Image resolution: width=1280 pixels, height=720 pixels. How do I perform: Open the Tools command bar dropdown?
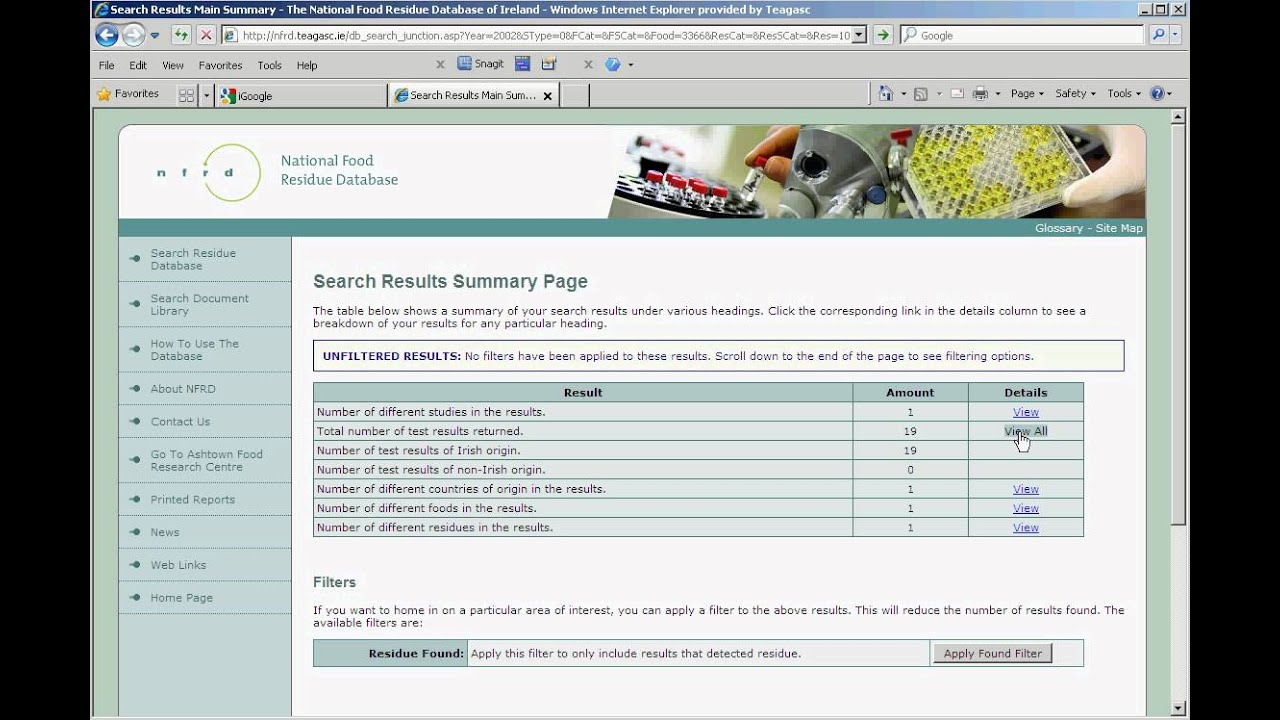click(1124, 93)
